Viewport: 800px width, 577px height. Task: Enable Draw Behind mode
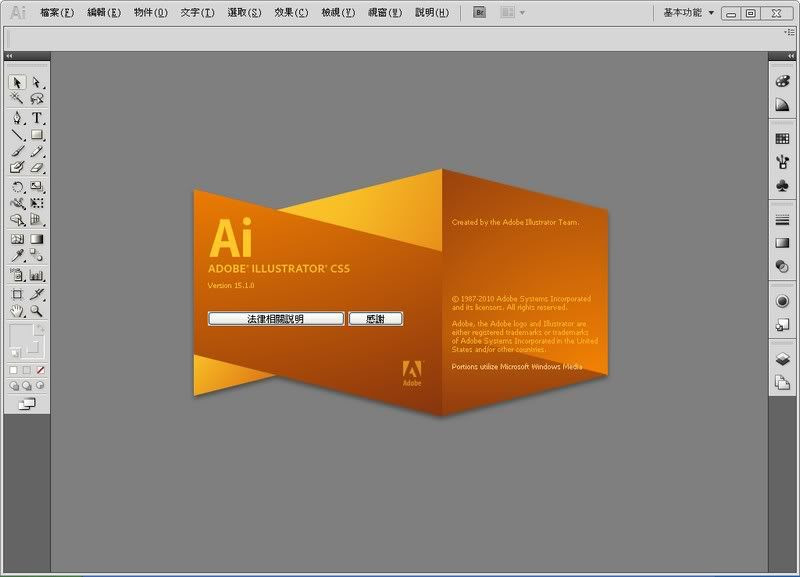(x=27, y=386)
